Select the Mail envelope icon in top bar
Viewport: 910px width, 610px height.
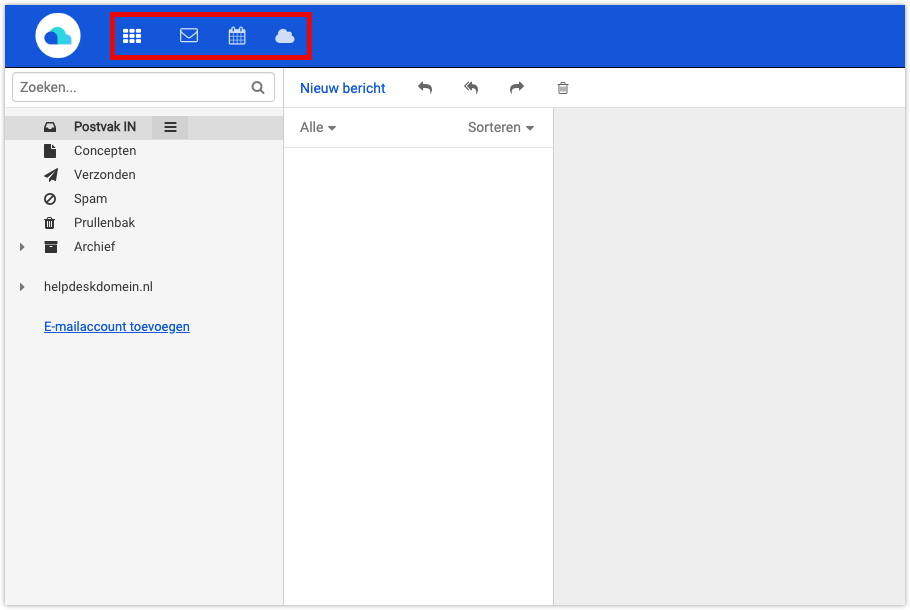point(189,35)
